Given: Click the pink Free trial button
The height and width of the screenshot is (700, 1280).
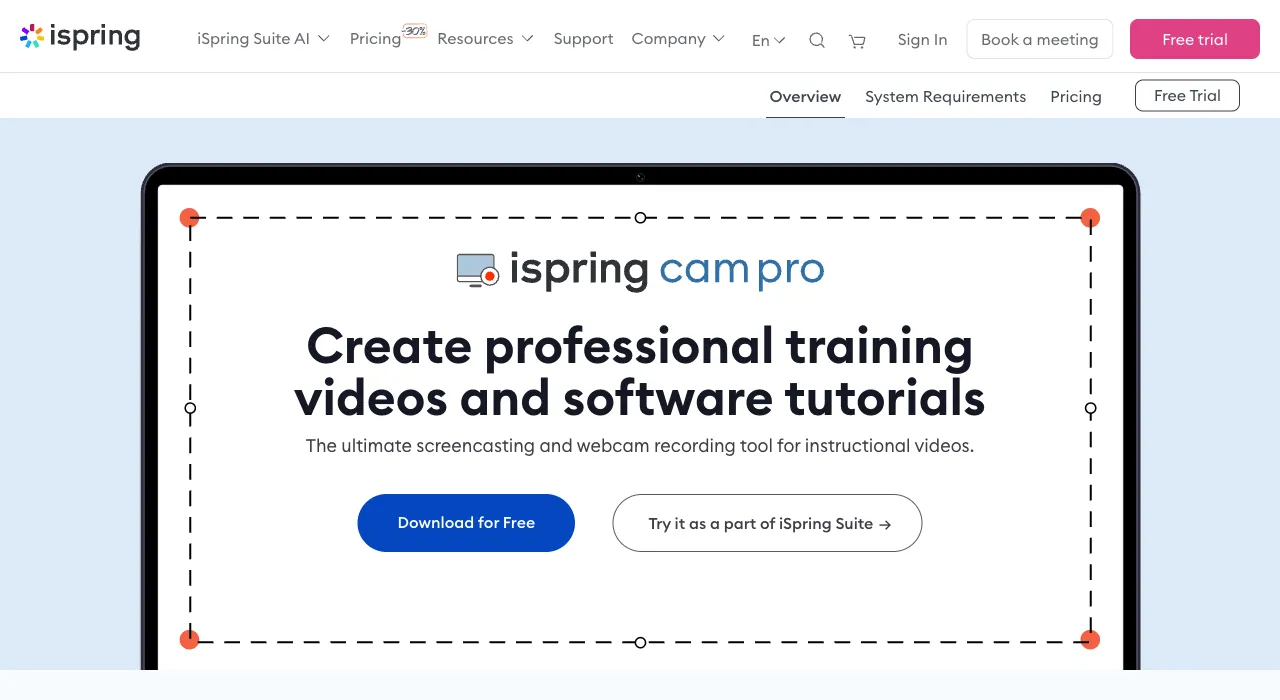Looking at the screenshot, I should click(x=1195, y=39).
